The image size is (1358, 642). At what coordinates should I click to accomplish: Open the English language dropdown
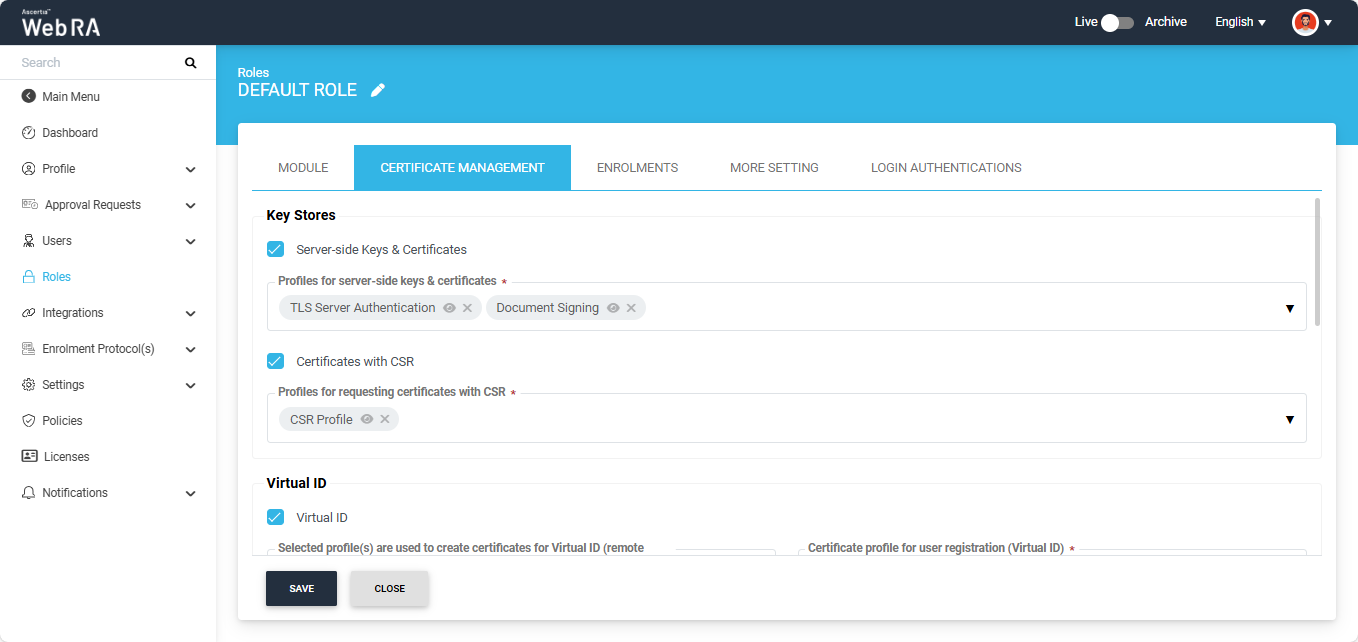pos(1240,22)
